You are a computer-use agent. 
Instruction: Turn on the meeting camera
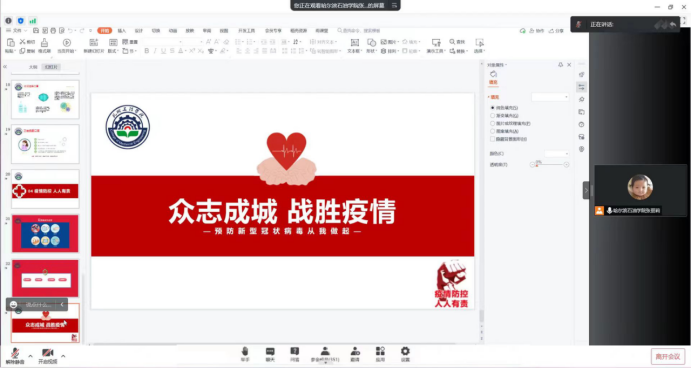click(48, 356)
